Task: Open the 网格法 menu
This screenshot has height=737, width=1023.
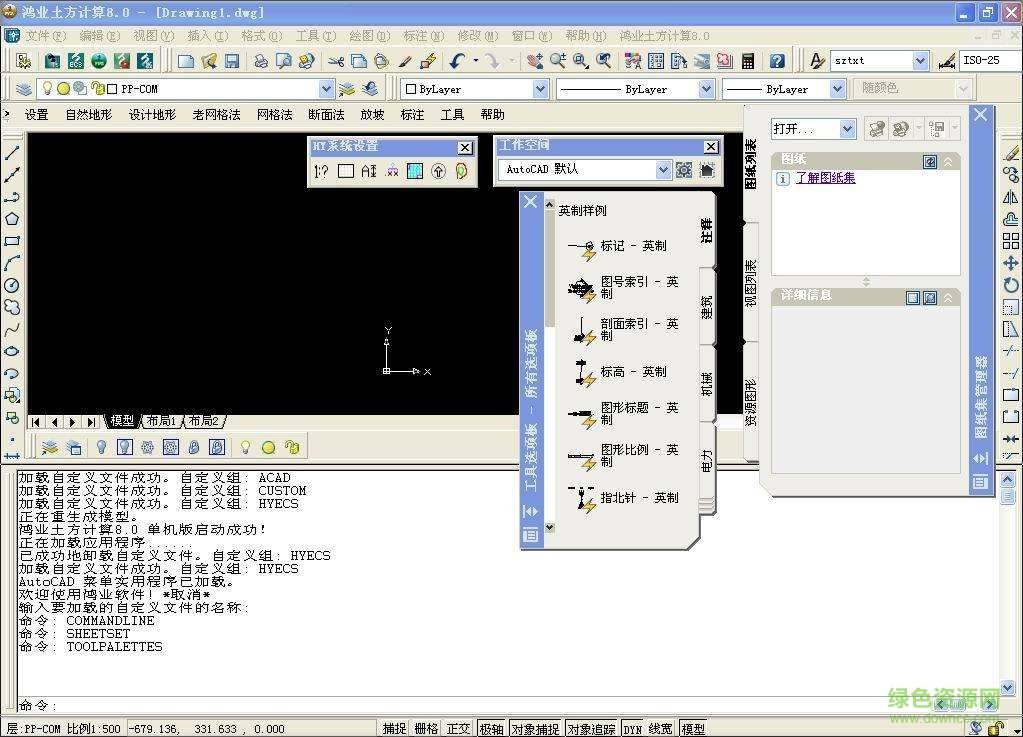Action: point(274,115)
